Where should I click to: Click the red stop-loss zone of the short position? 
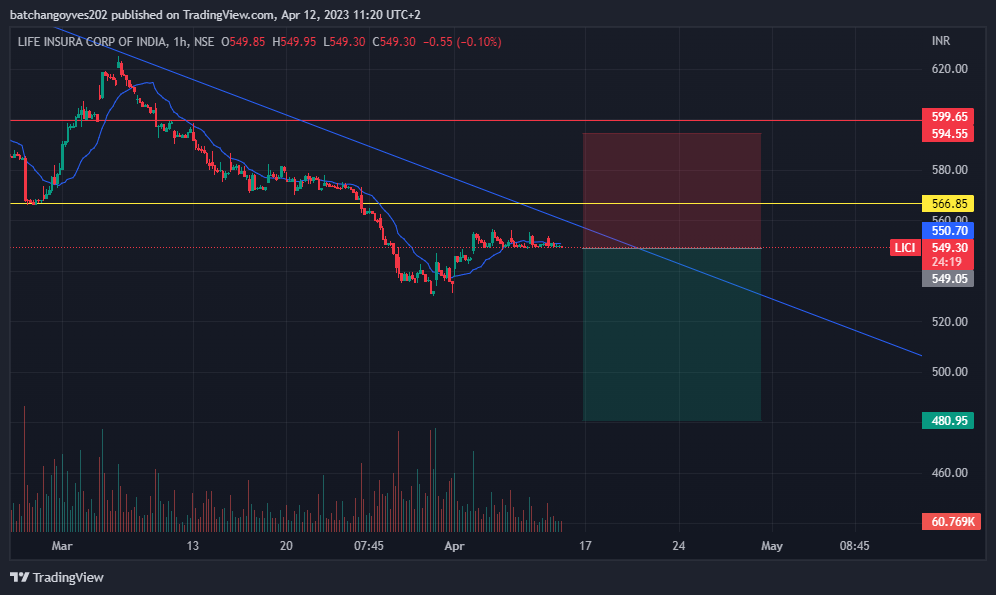point(671,191)
